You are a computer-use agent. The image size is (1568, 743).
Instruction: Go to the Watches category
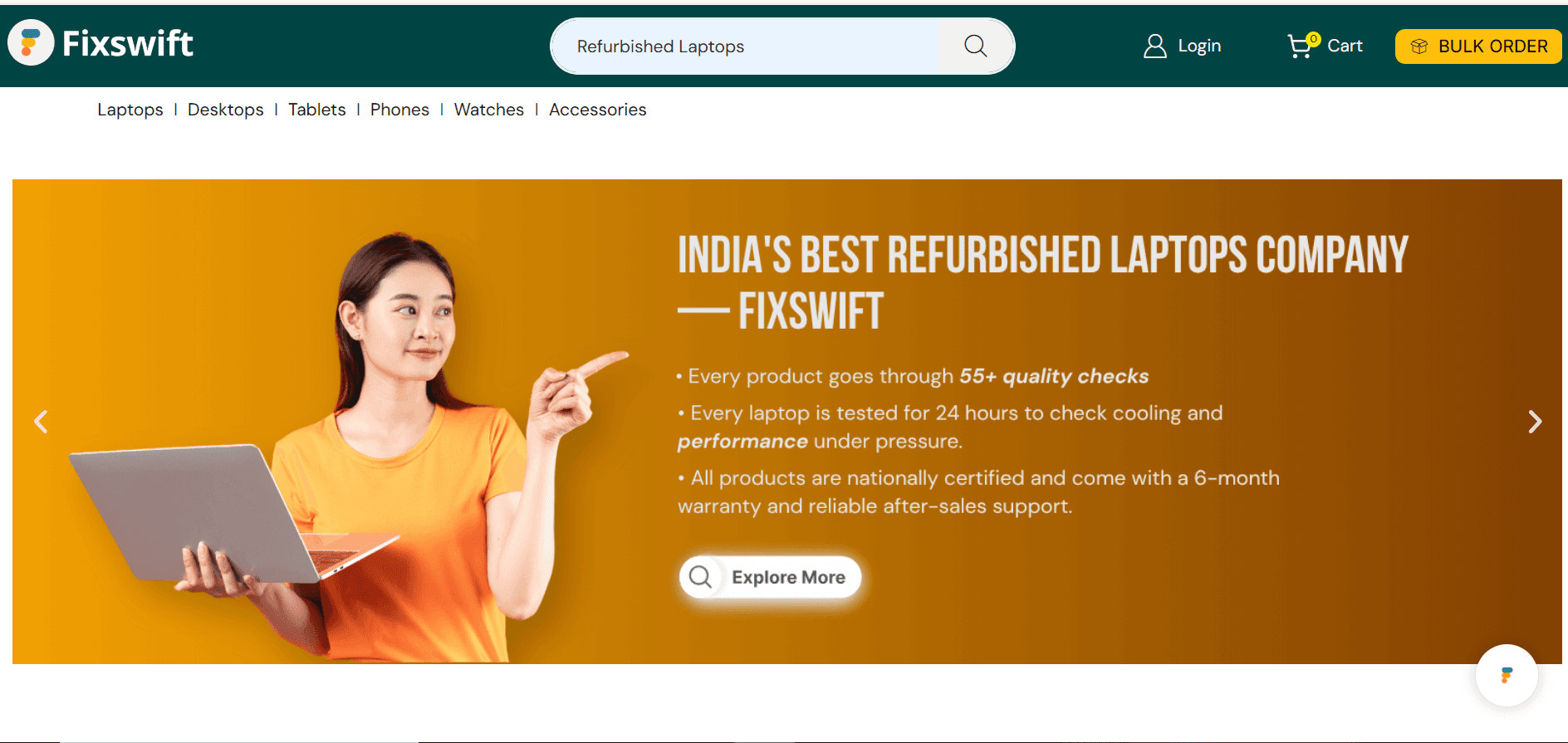point(489,110)
